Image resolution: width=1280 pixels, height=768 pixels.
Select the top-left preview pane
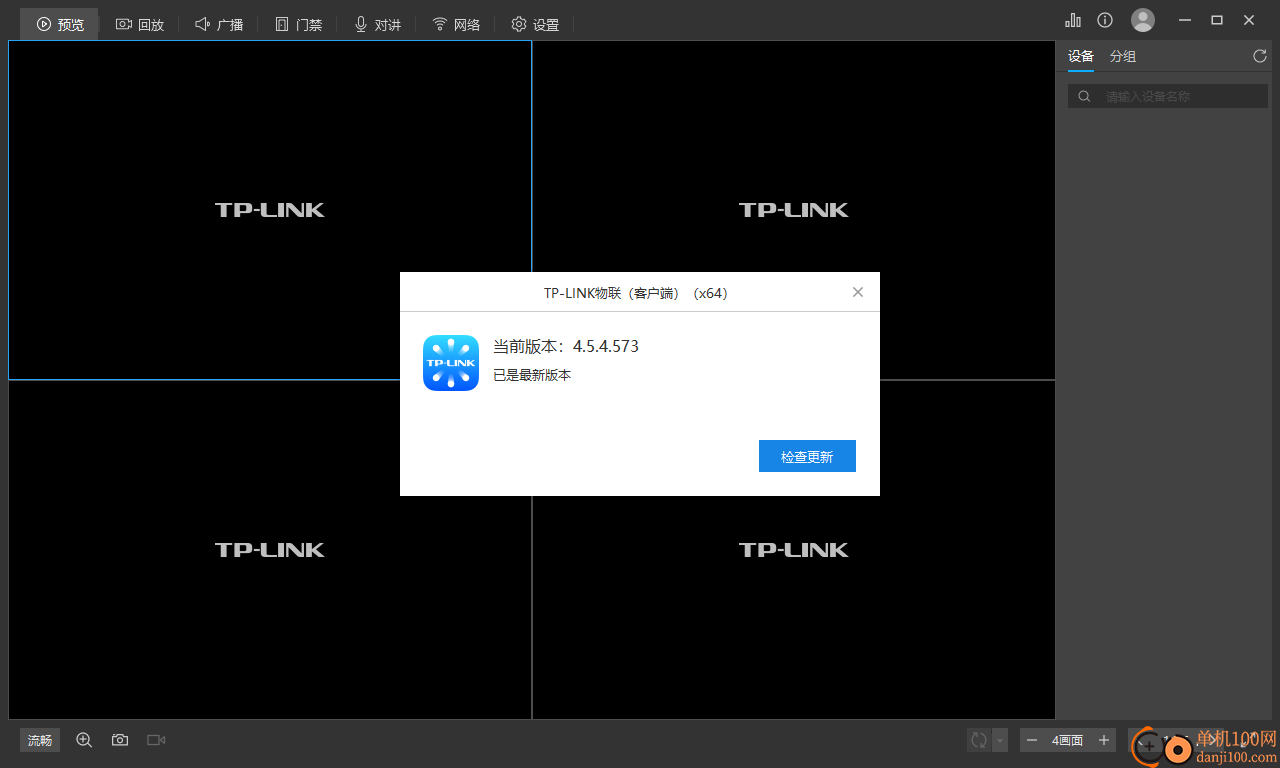(270, 210)
